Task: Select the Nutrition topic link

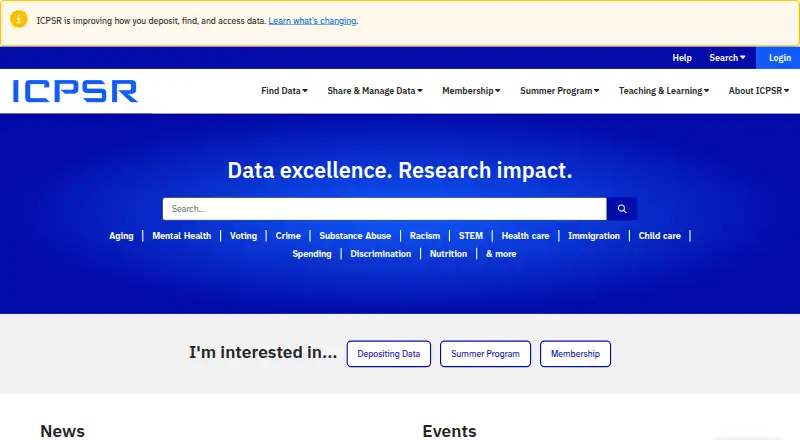Action: (448, 254)
